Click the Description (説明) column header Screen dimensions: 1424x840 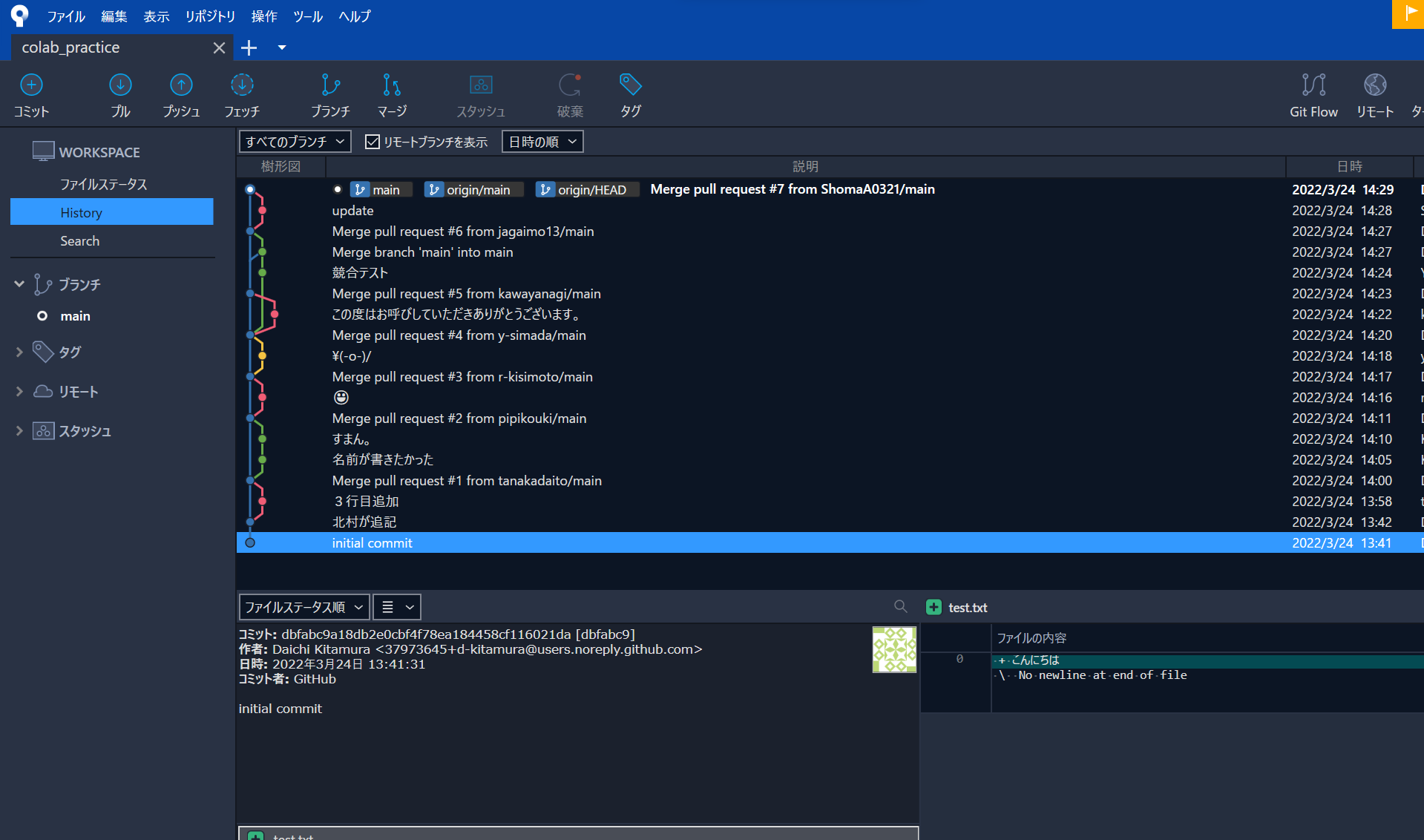[805, 166]
